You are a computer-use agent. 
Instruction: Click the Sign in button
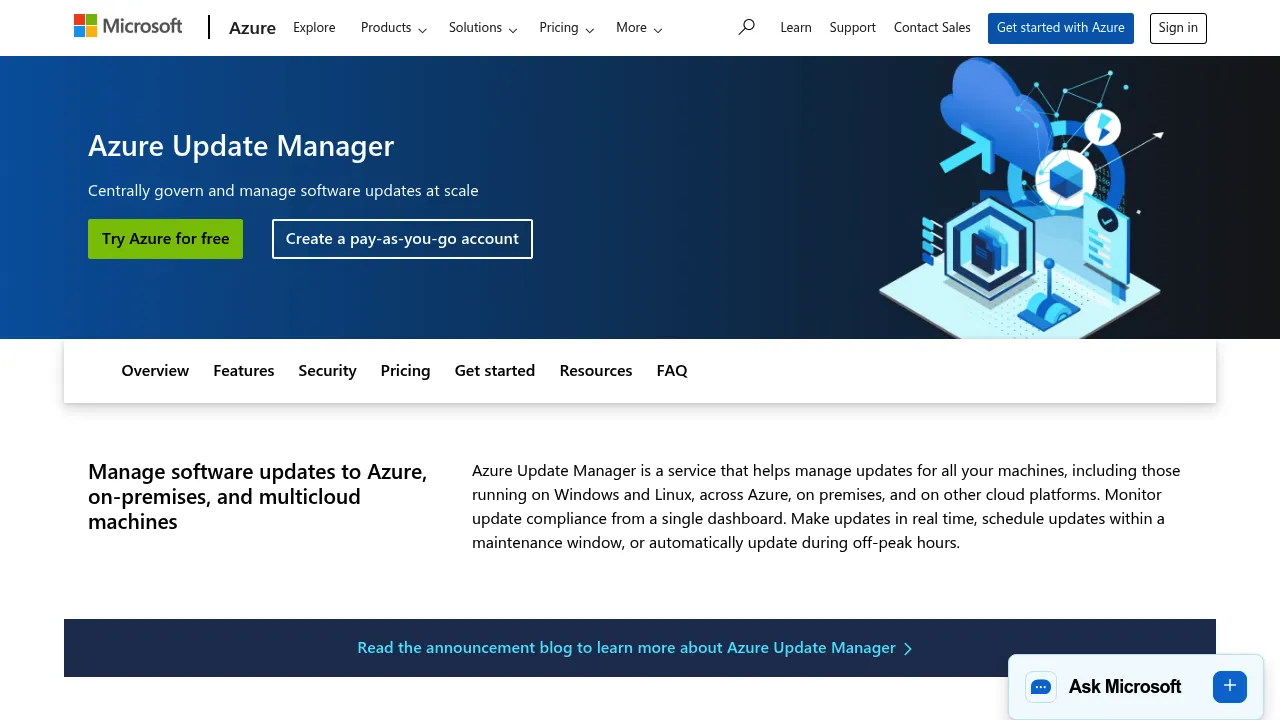pos(1178,28)
